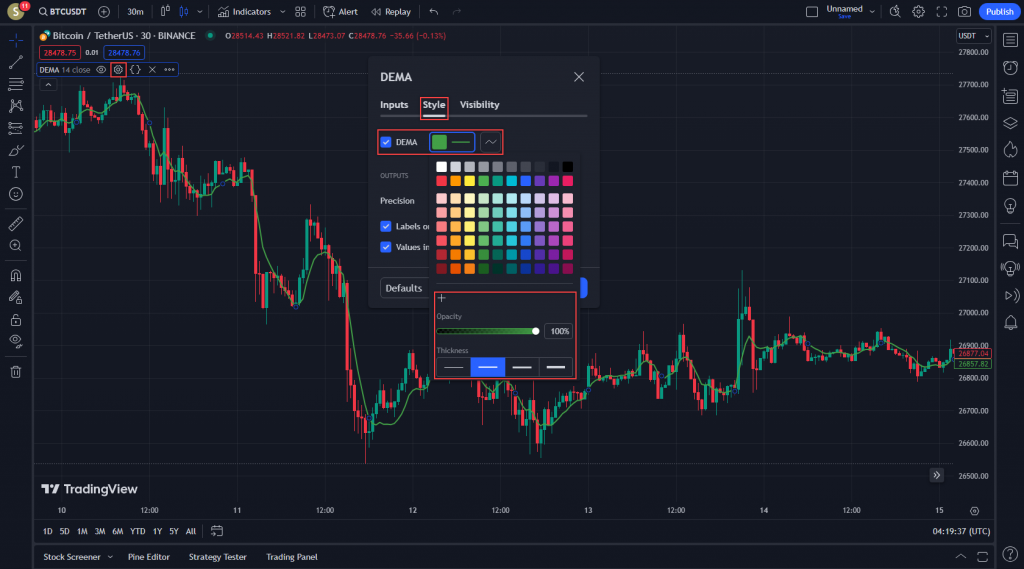Open the Indicators dialog
The height and width of the screenshot is (569, 1024).
pyautogui.click(x=244, y=12)
